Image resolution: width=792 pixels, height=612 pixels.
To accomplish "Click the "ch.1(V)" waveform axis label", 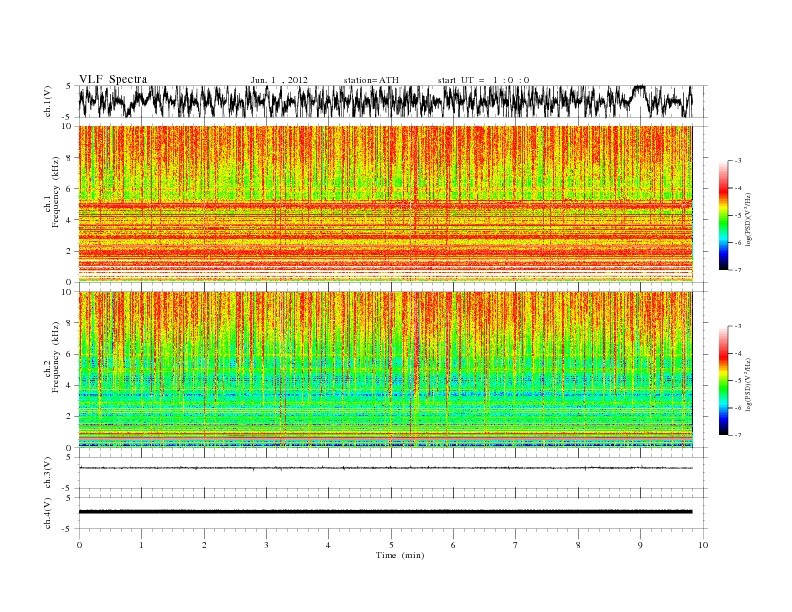I will [x=48, y=101].
